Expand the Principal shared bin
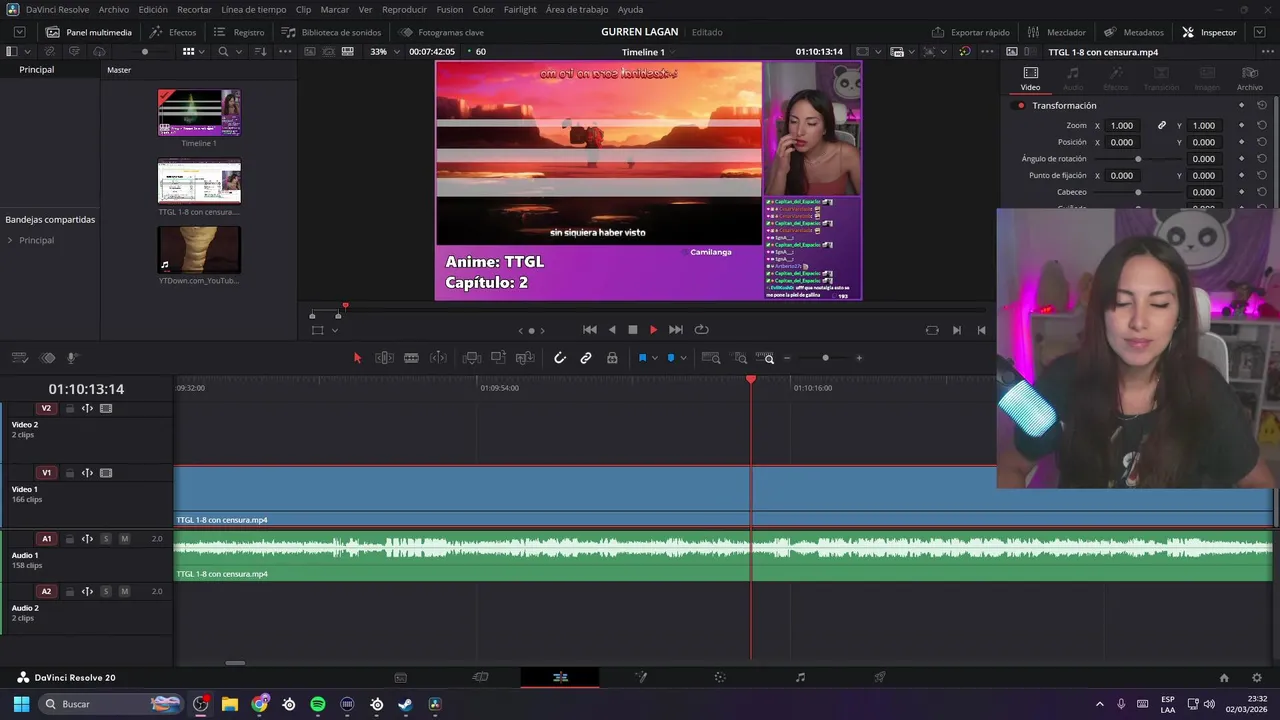1280x720 pixels. pyautogui.click(x=10, y=240)
